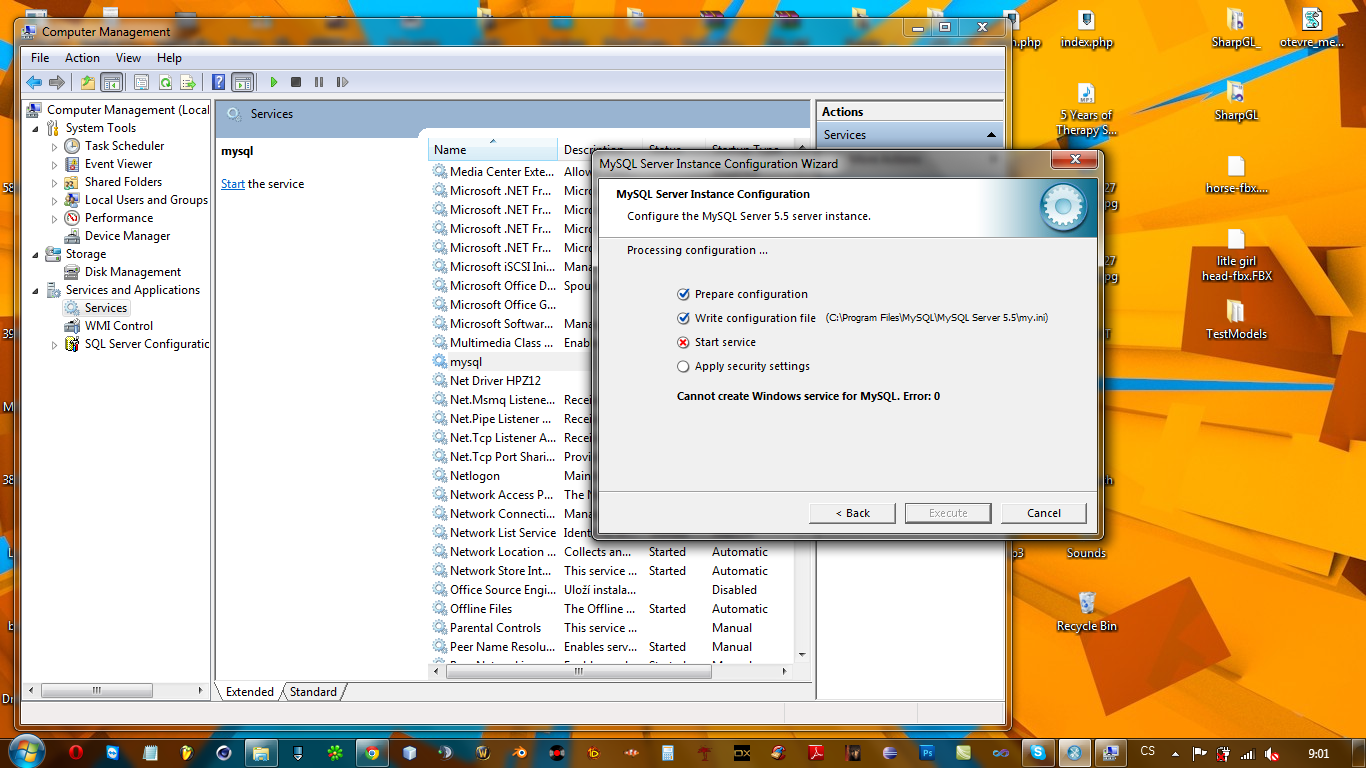Select Disk Management in the tree
Viewport: 1366px width, 768px height.
[x=133, y=272]
